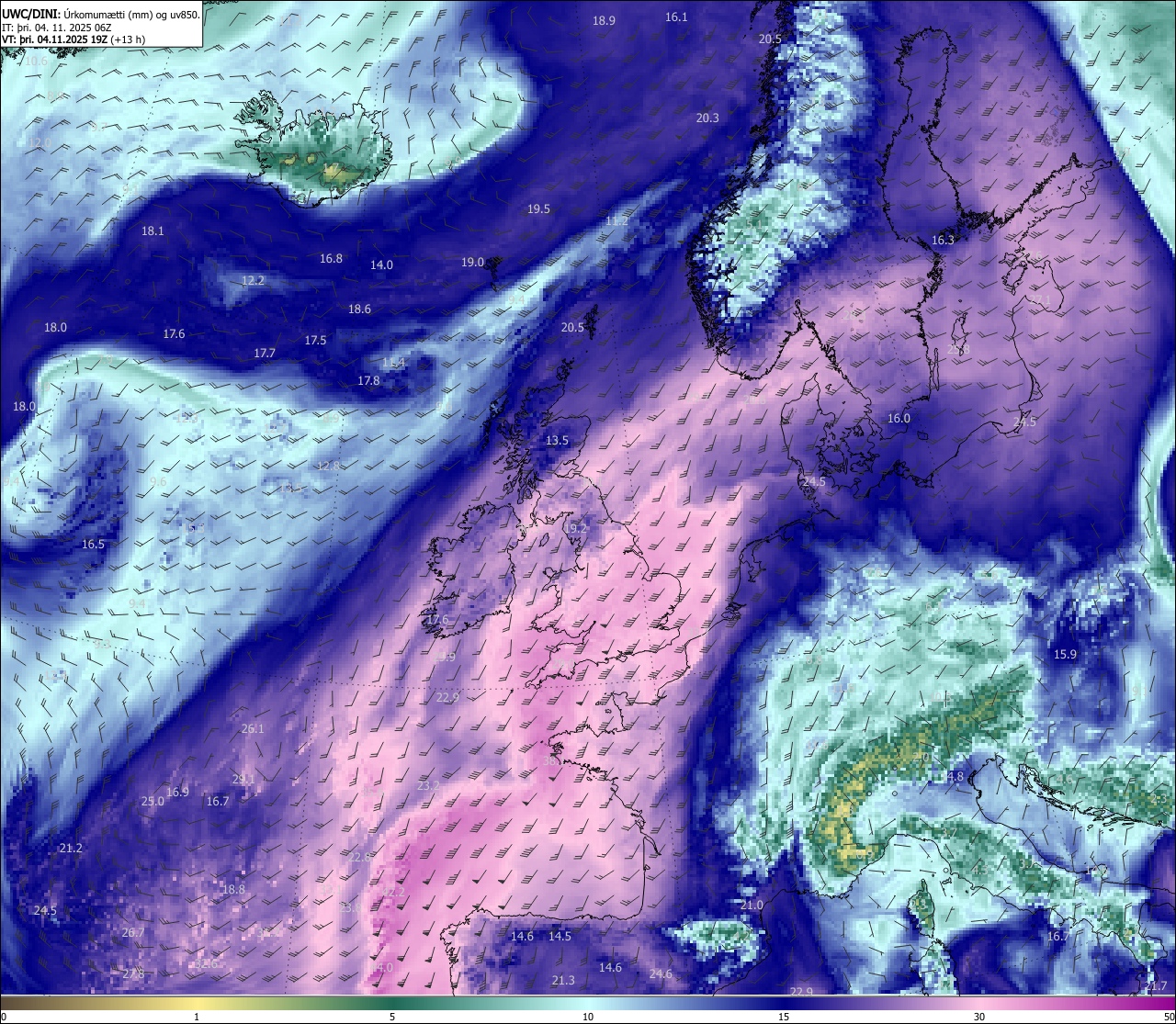
Task: Click the 11.4 value label
Action: [x=393, y=364]
